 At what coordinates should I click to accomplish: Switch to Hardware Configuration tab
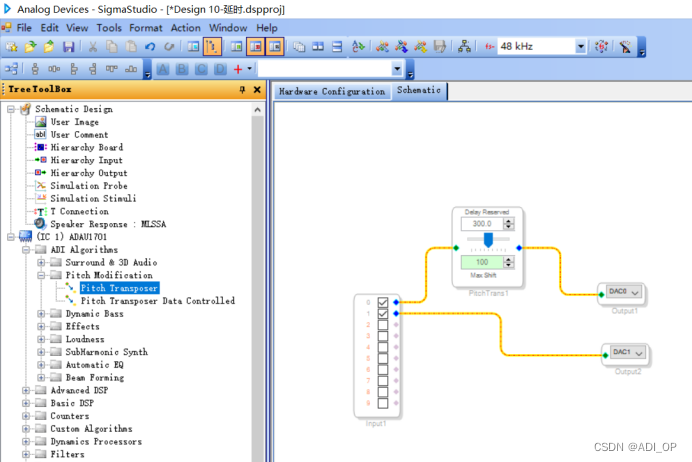point(332,91)
